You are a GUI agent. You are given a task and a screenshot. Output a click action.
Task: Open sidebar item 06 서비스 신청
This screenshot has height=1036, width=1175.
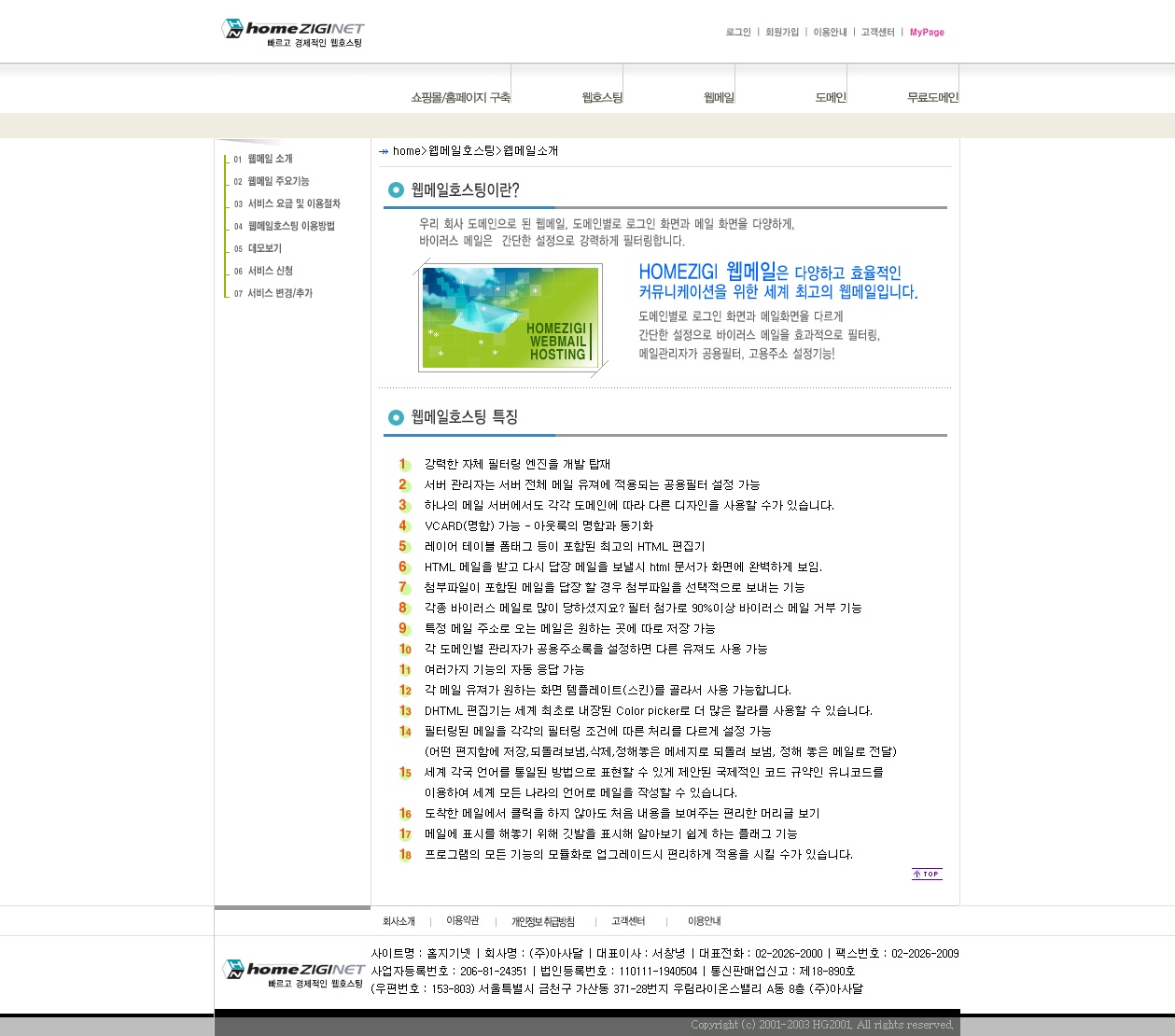270,271
